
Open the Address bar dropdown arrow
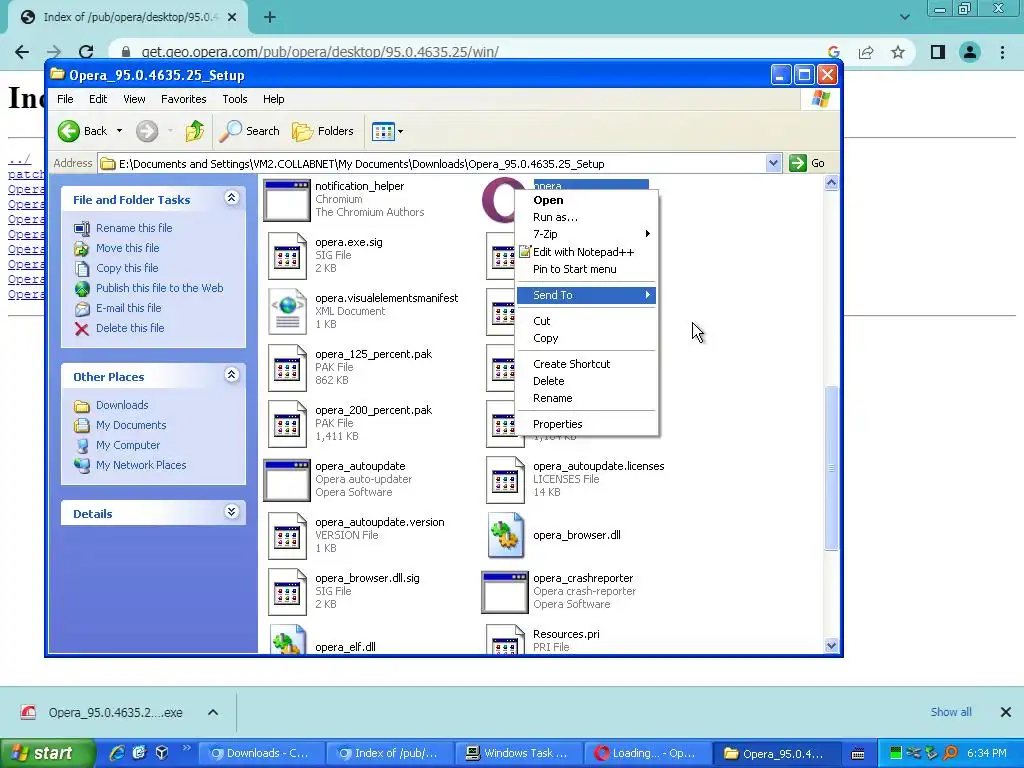773,163
